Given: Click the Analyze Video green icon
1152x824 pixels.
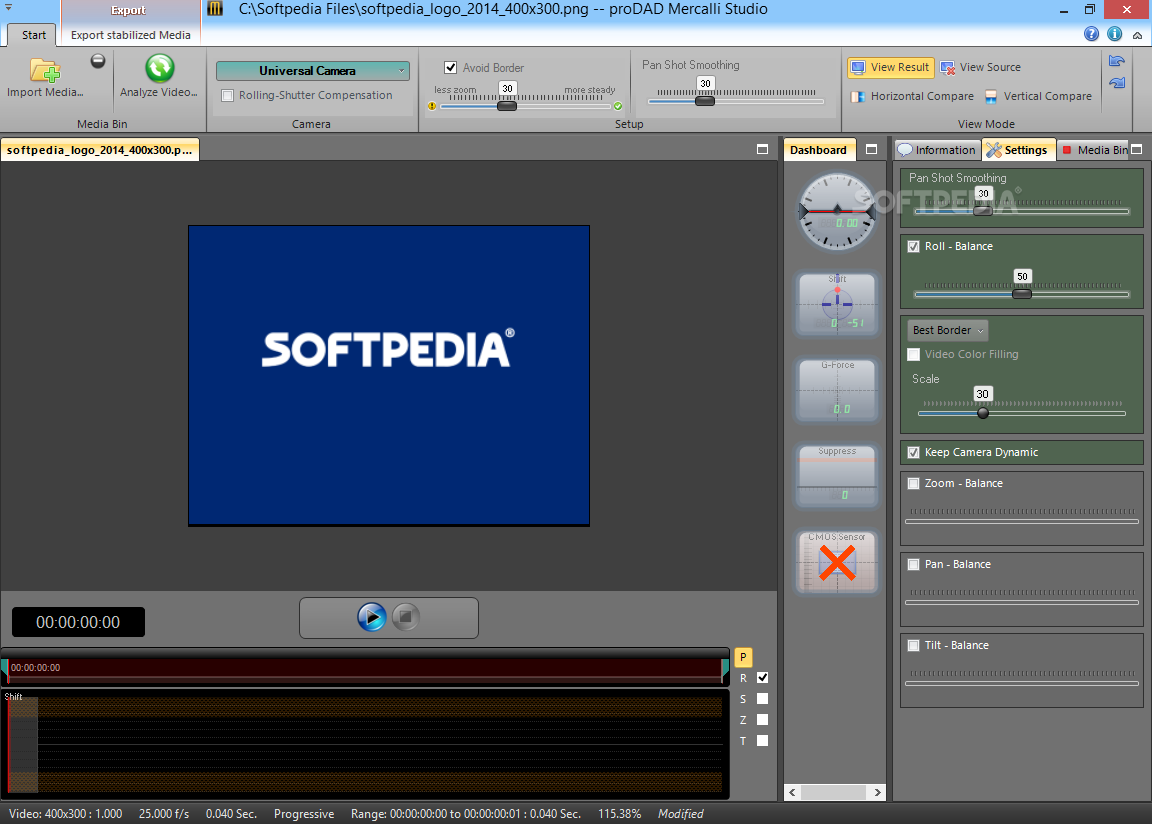Looking at the screenshot, I should coord(159,68).
